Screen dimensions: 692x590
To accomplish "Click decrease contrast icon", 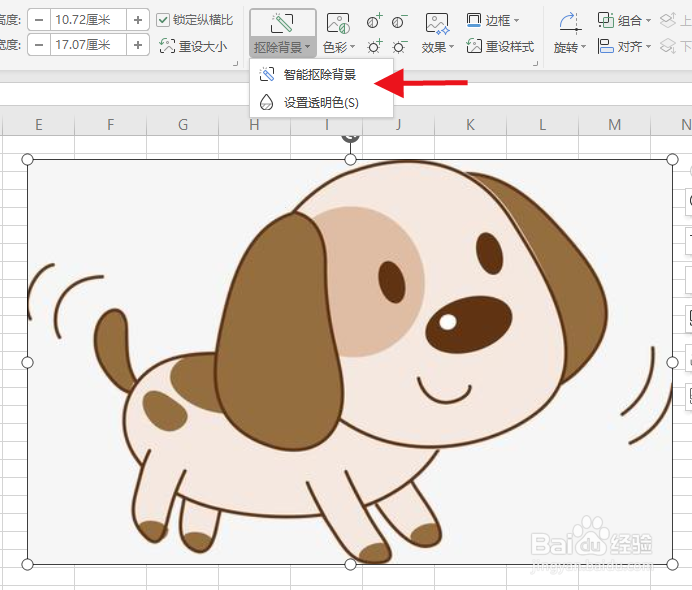I will point(399,21).
